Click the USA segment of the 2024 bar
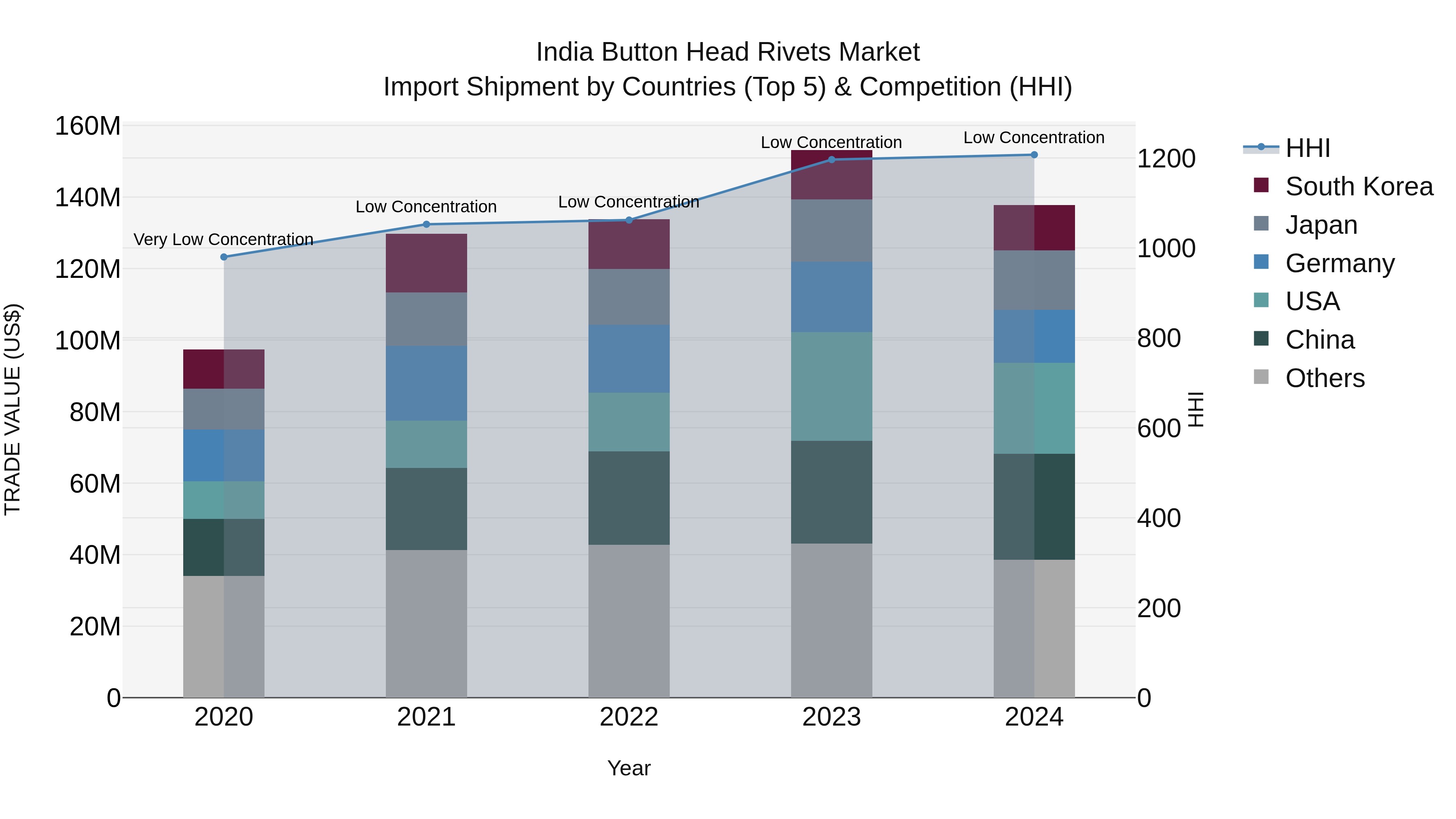This screenshot has height=819, width=1456. coord(1034,408)
